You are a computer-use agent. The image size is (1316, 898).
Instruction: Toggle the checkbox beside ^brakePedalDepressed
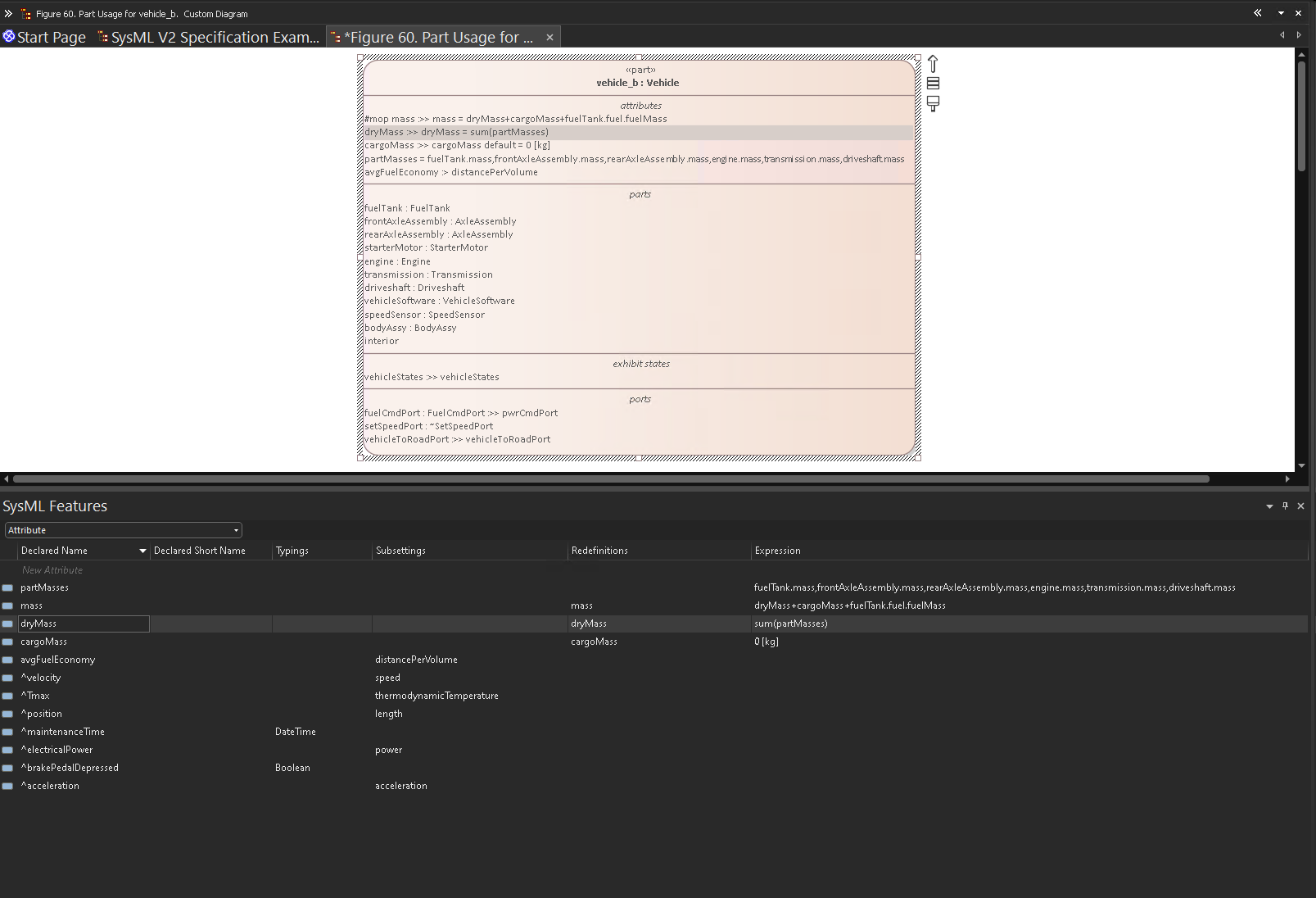7,768
